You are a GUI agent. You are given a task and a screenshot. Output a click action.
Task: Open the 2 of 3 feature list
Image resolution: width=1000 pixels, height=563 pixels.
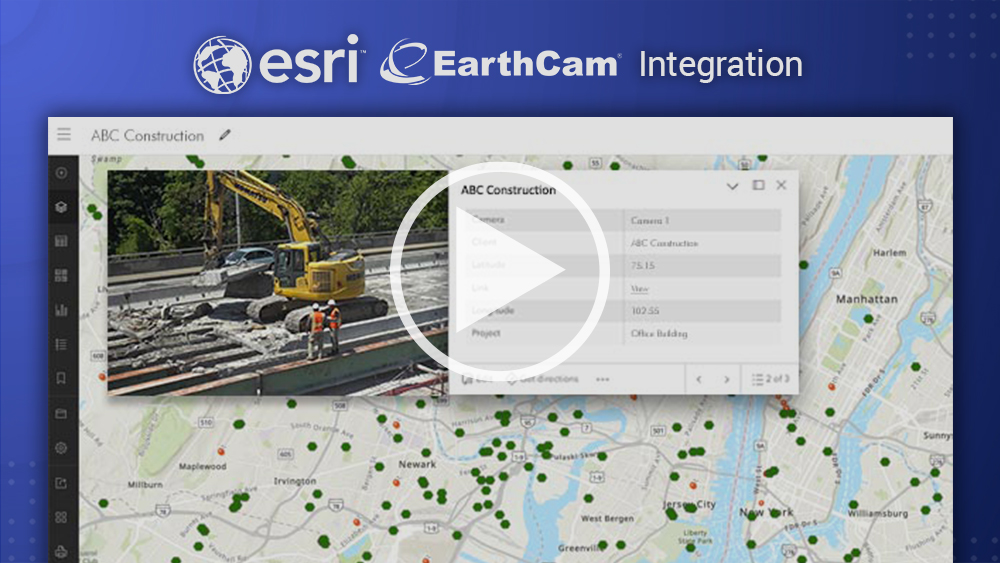770,379
